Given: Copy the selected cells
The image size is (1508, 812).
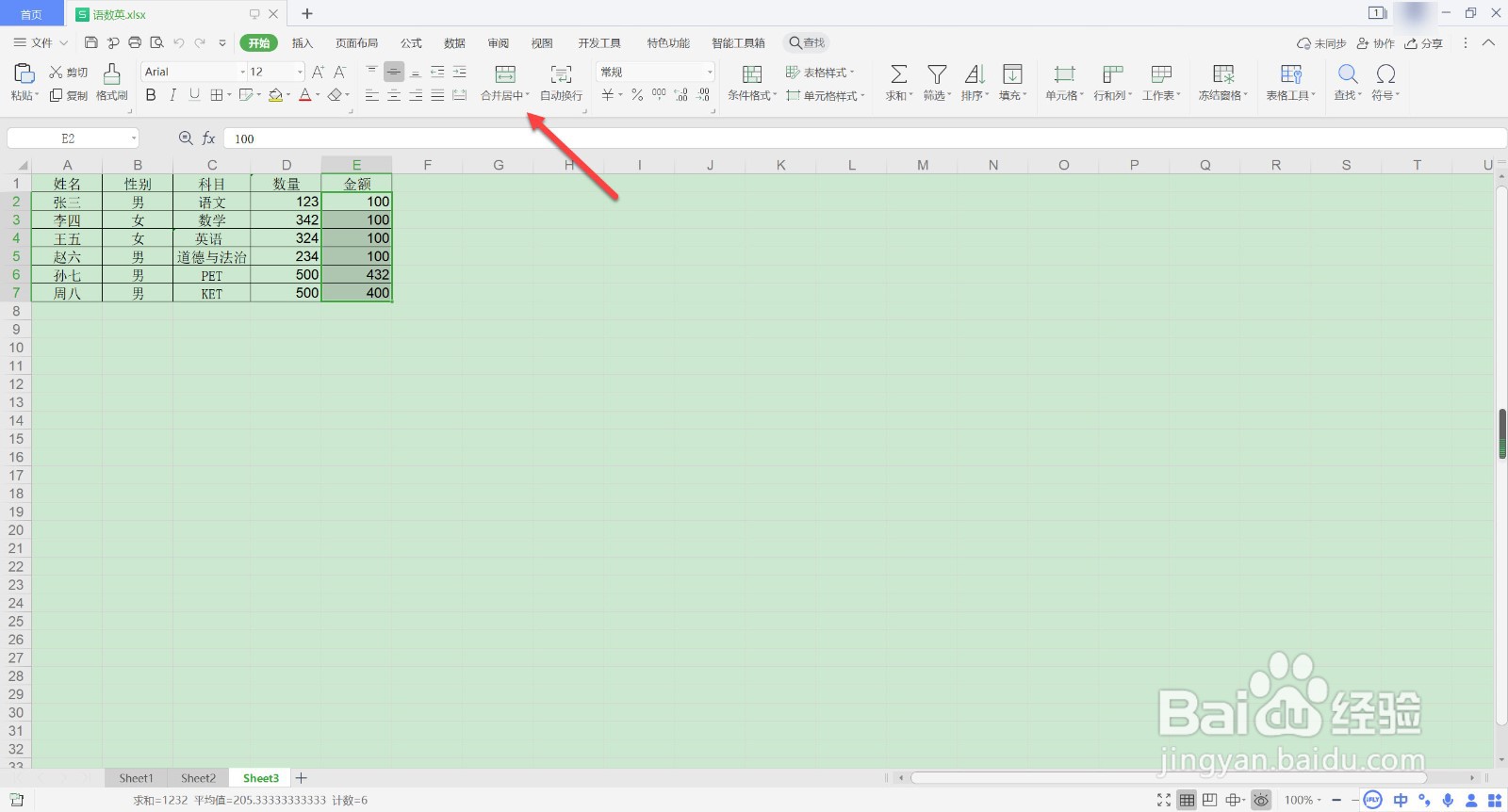Looking at the screenshot, I should click(69, 95).
